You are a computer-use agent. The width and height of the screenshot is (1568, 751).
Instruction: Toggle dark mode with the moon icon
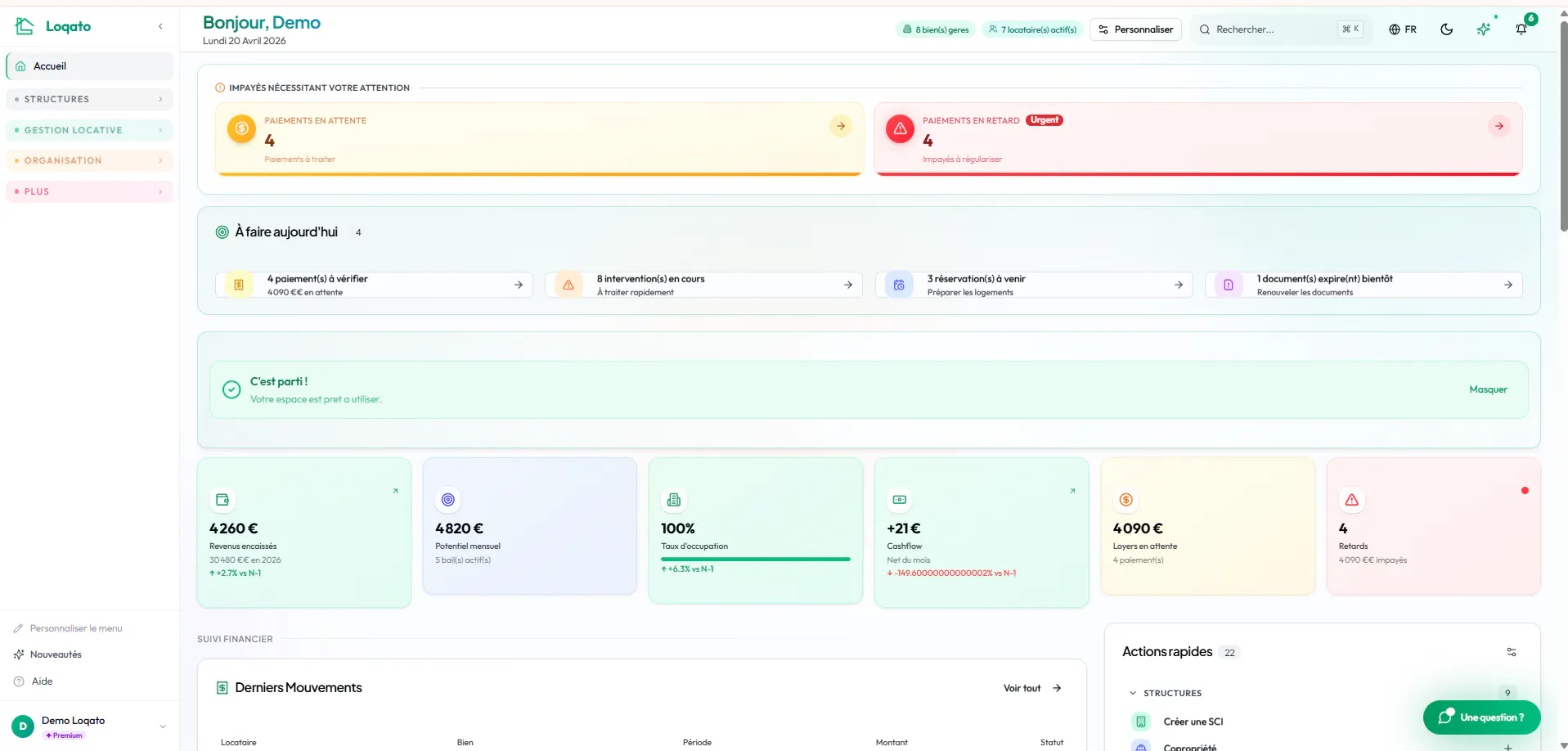pos(1446,29)
